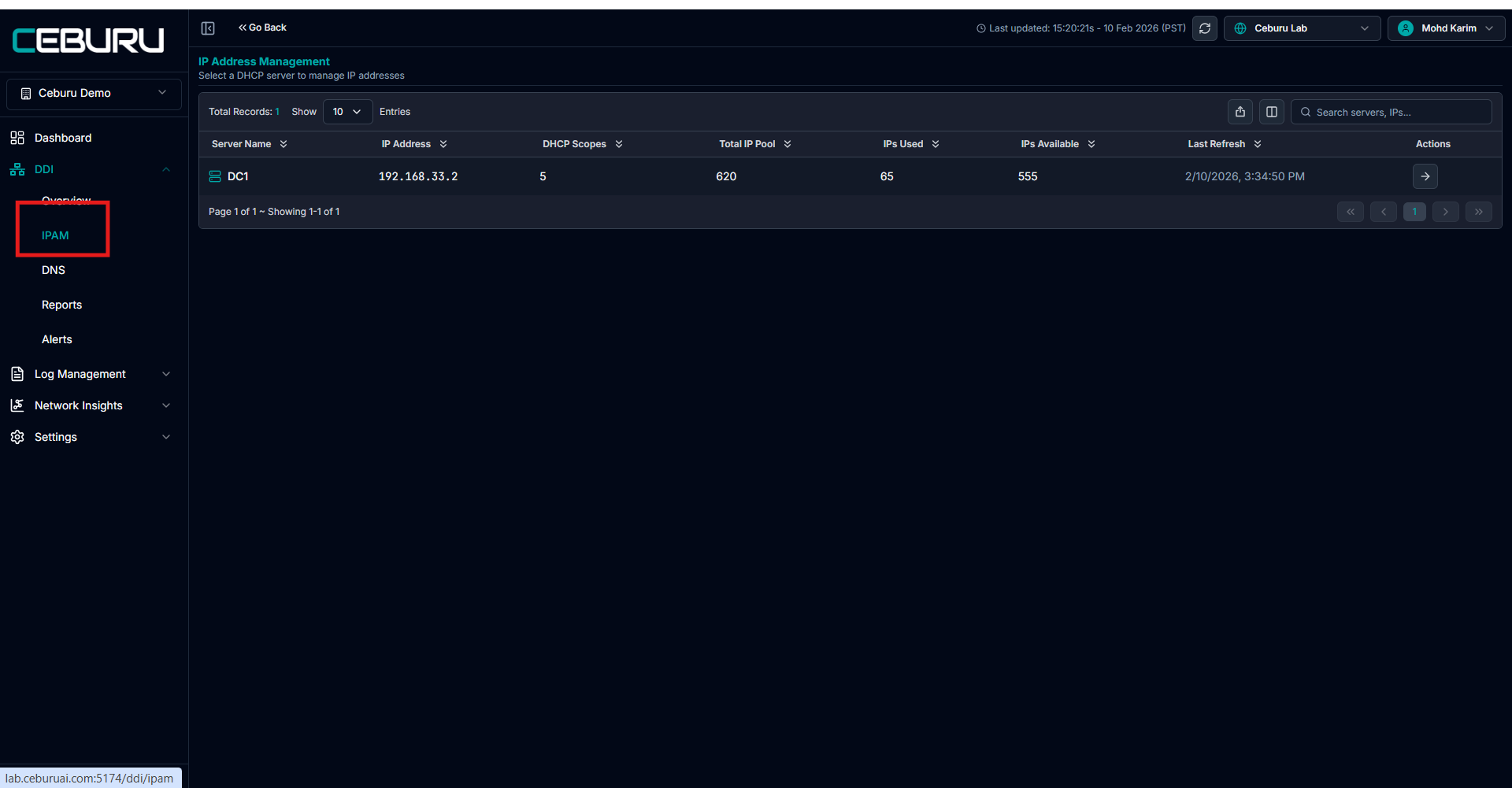Screen dimensions: 1512x788
Task: Click the DC1 server icon
Action: pos(214,176)
